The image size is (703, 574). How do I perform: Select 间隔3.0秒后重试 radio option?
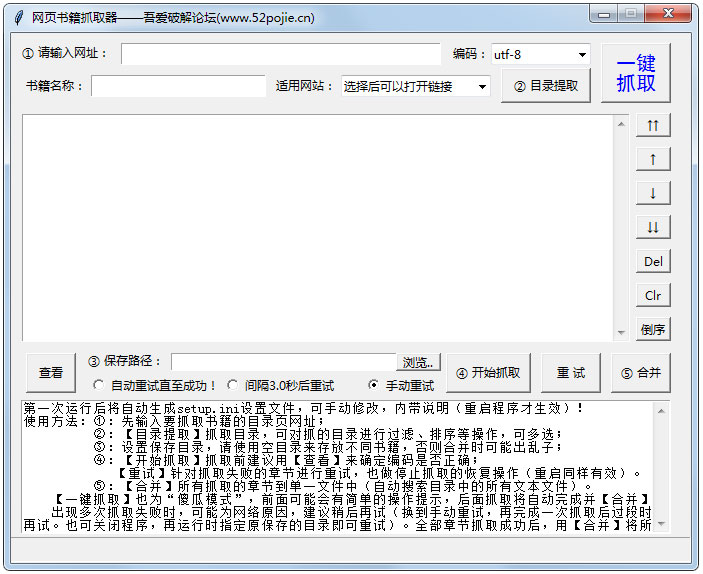pos(233,385)
